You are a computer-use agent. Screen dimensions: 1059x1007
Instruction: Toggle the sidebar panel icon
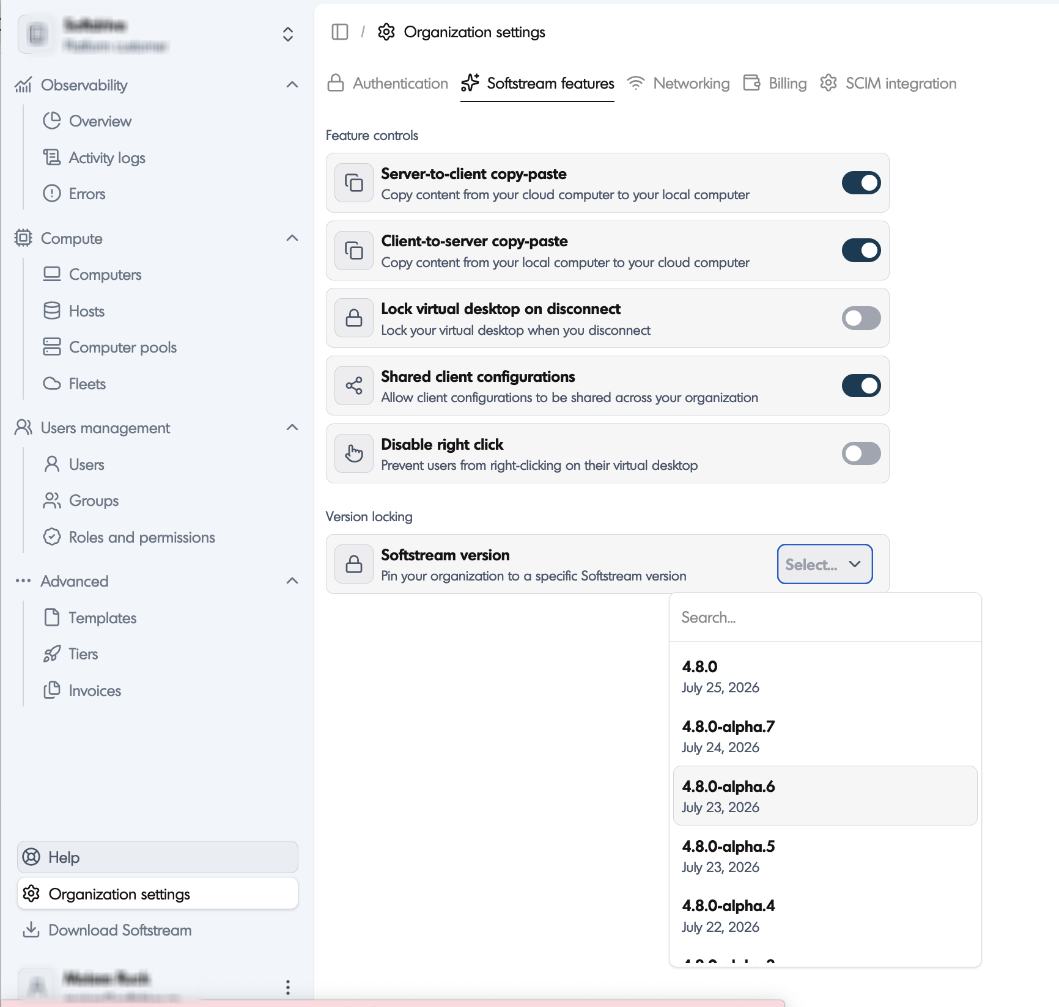coord(340,32)
